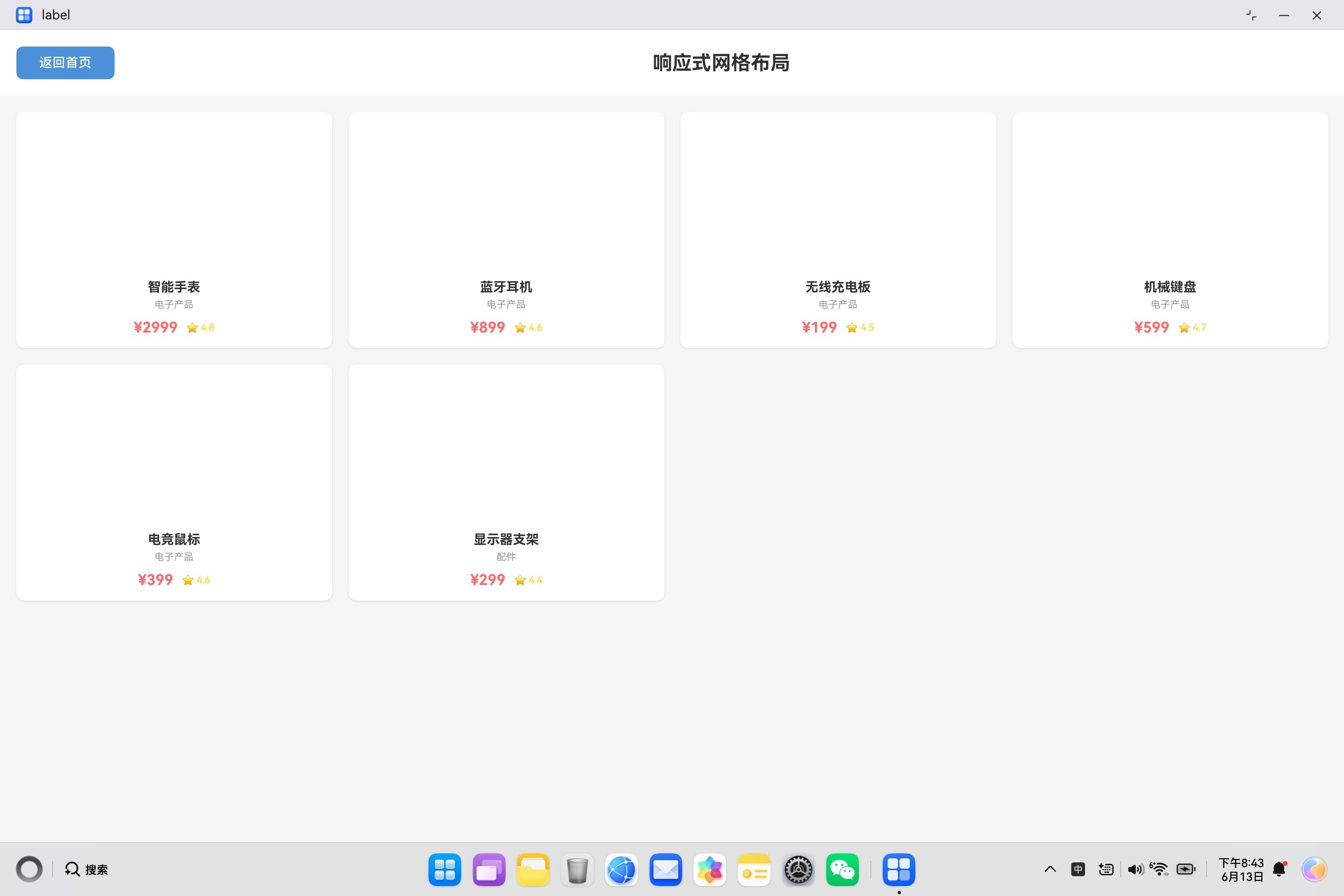Click the running label app in dock
The height and width of the screenshot is (896, 1344).
pyautogui.click(x=899, y=870)
